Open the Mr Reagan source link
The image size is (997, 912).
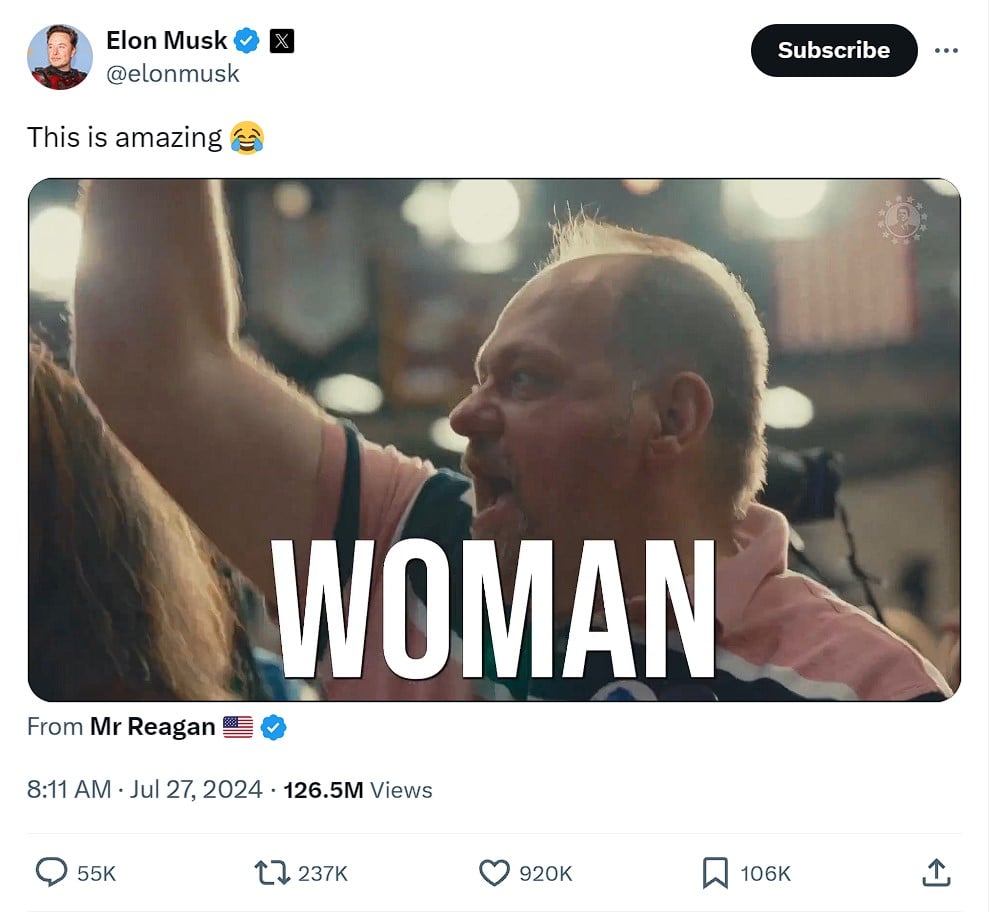pyautogui.click(x=153, y=726)
